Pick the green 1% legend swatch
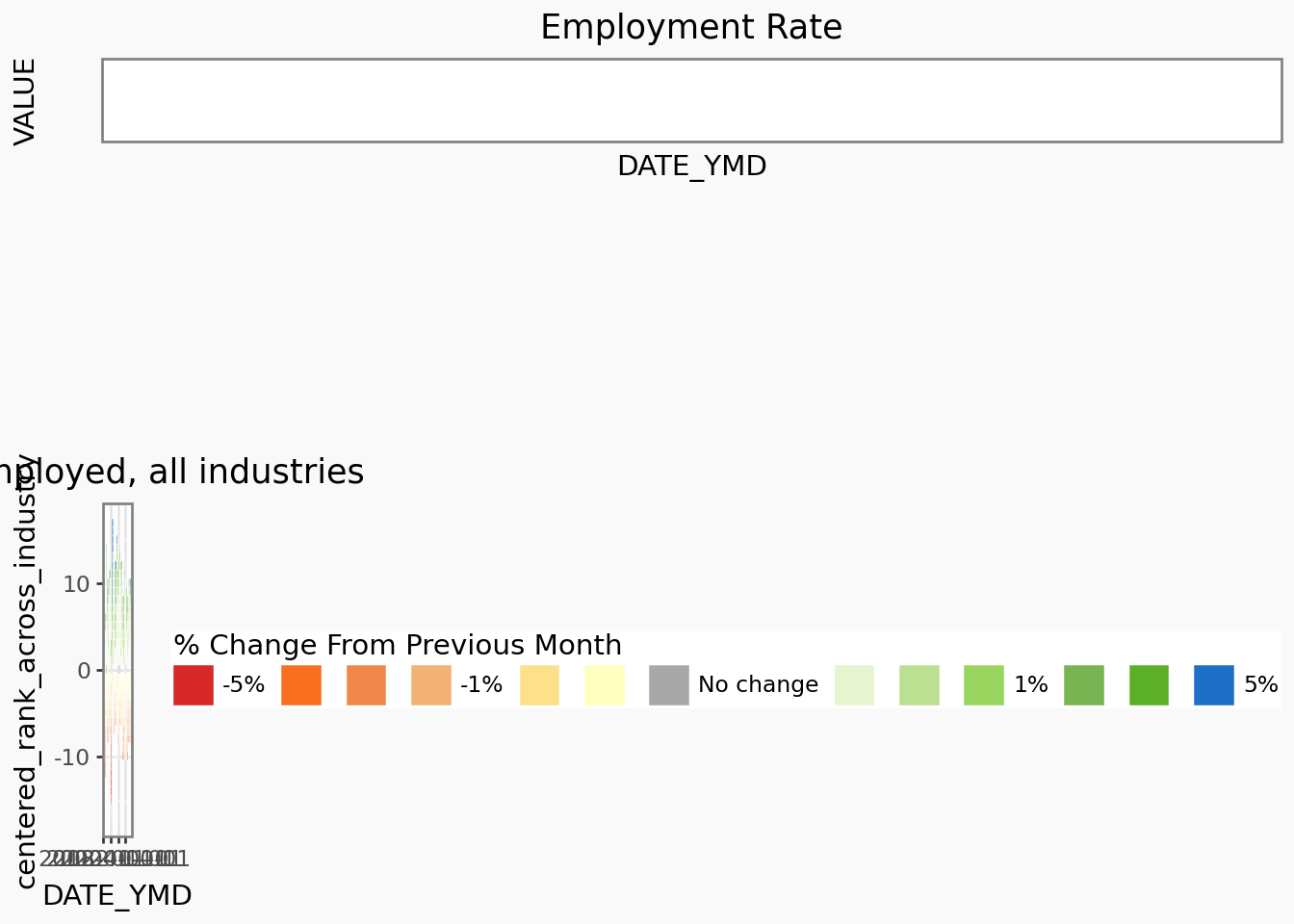1294x924 pixels. 983,685
